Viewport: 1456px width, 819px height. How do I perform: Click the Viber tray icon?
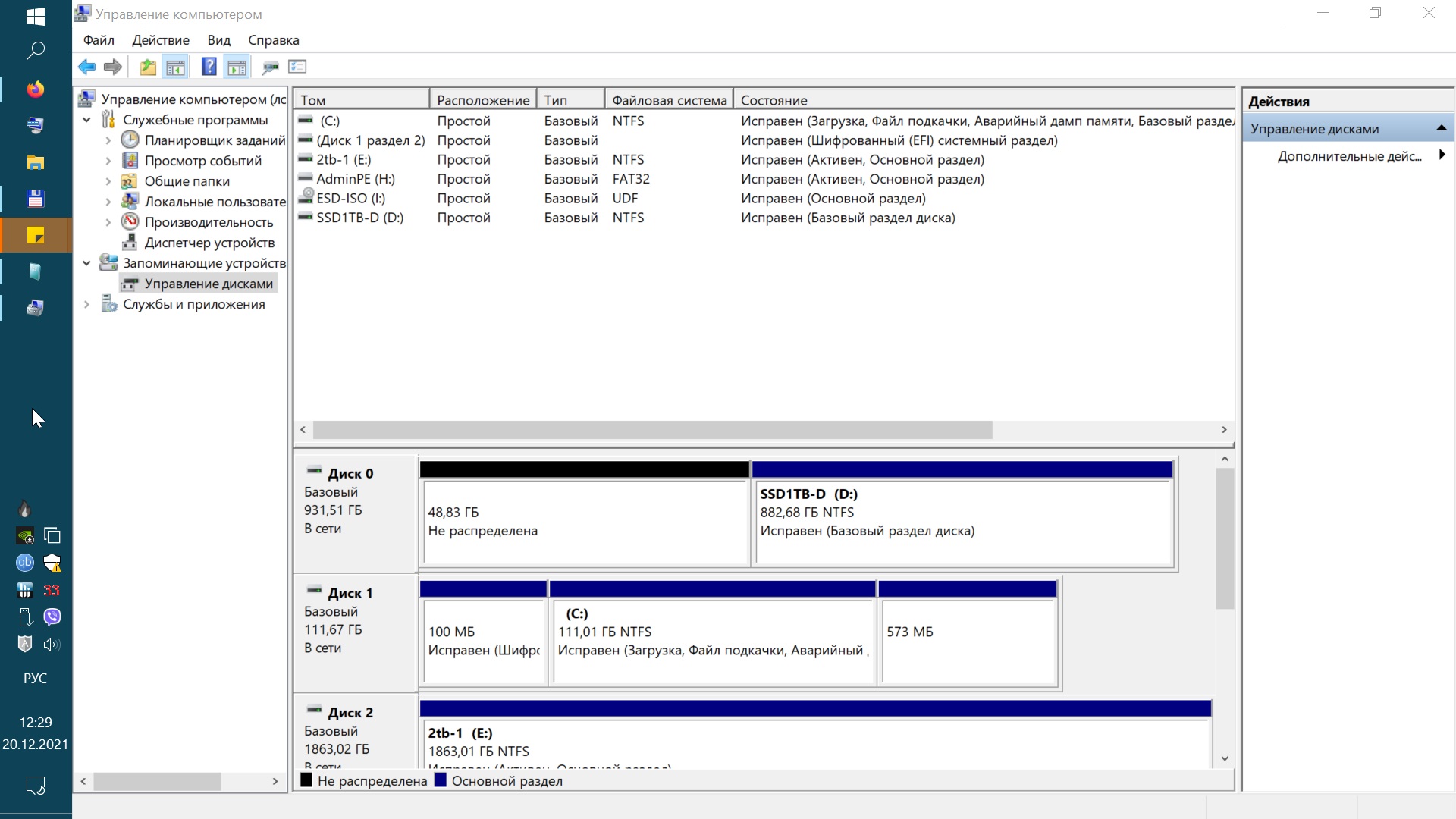click(x=52, y=617)
